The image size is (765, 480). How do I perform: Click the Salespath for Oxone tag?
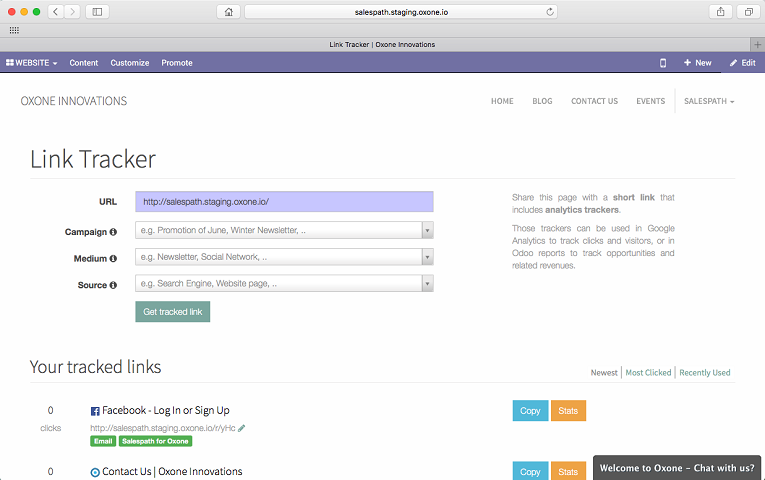pos(155,441)
